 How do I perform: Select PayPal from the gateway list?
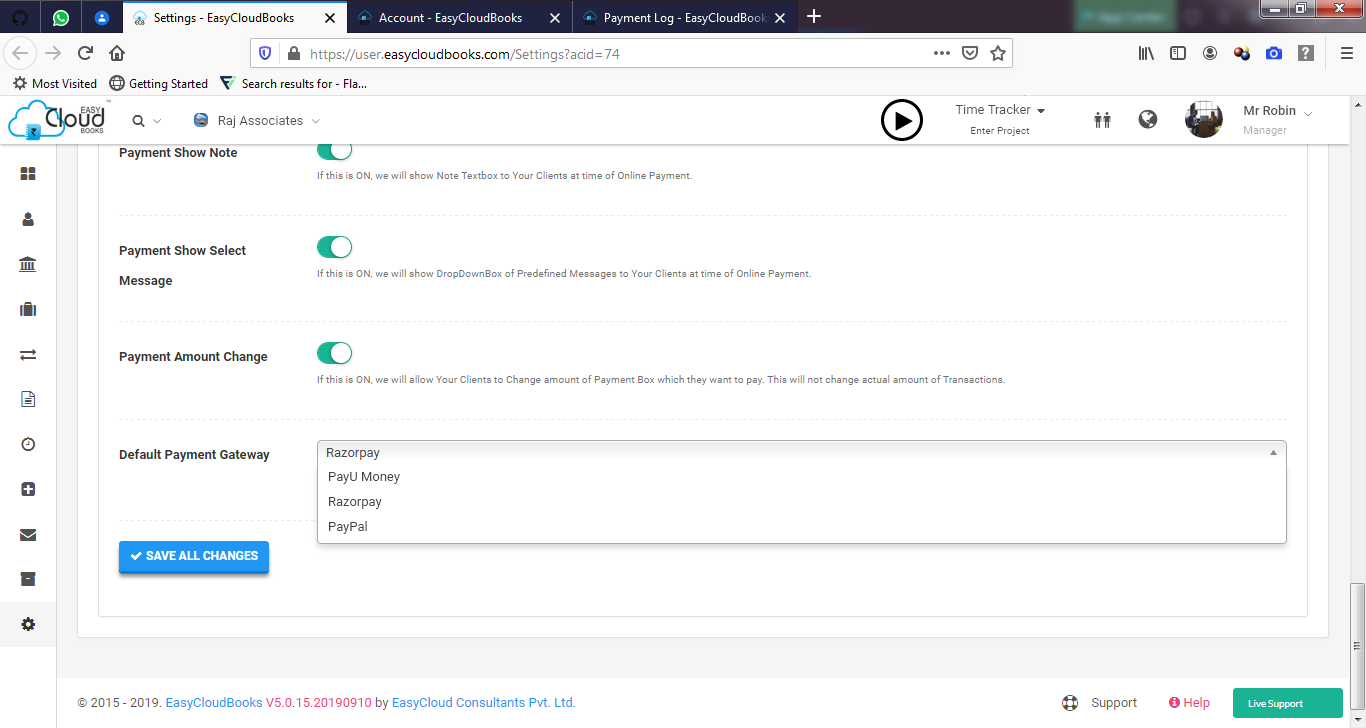[x=802, y=527]
